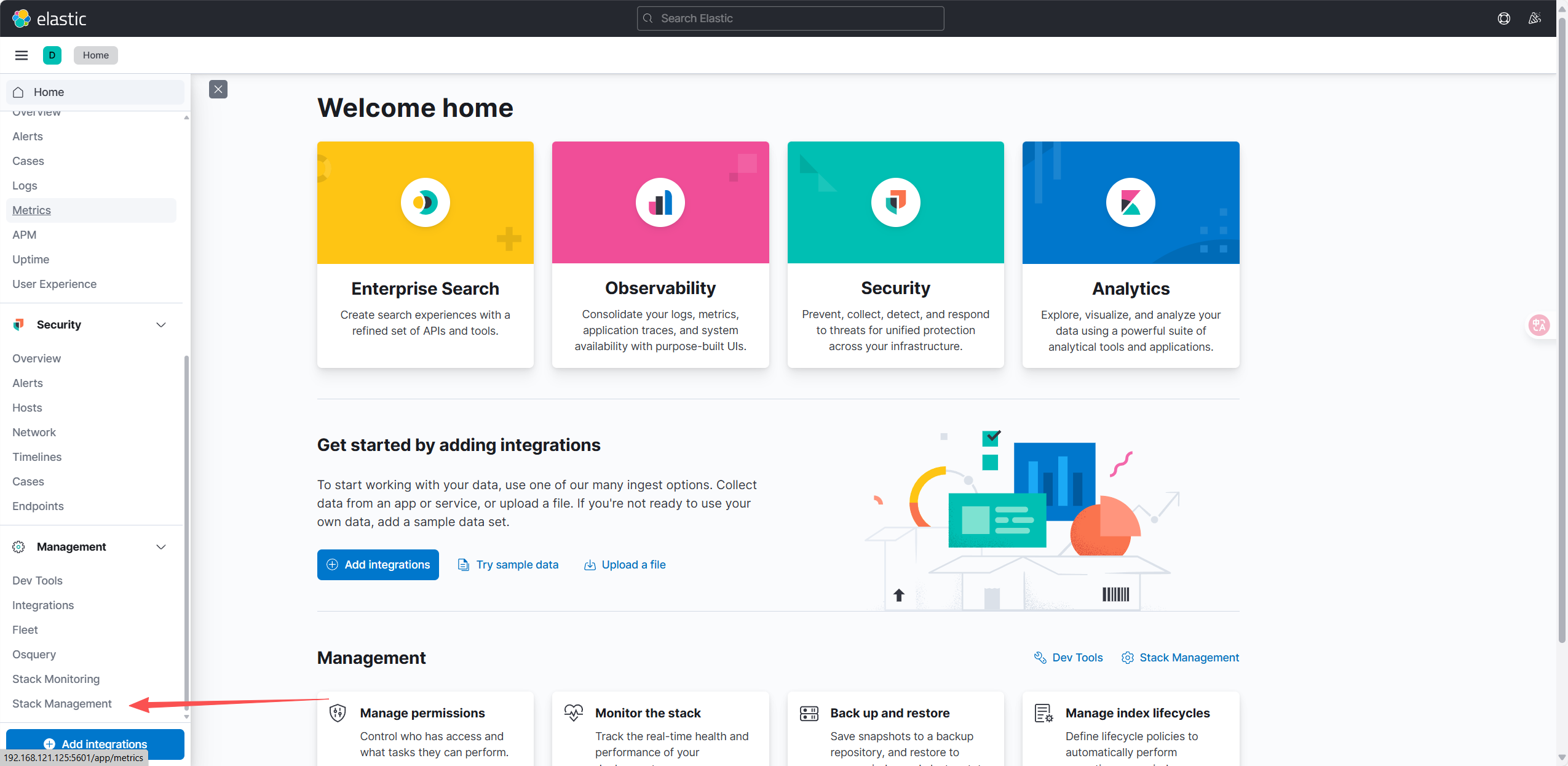1568x766 pixels.
Task: Open the help menu icon
Action: pyautogui.click(x=1504, y=18)
